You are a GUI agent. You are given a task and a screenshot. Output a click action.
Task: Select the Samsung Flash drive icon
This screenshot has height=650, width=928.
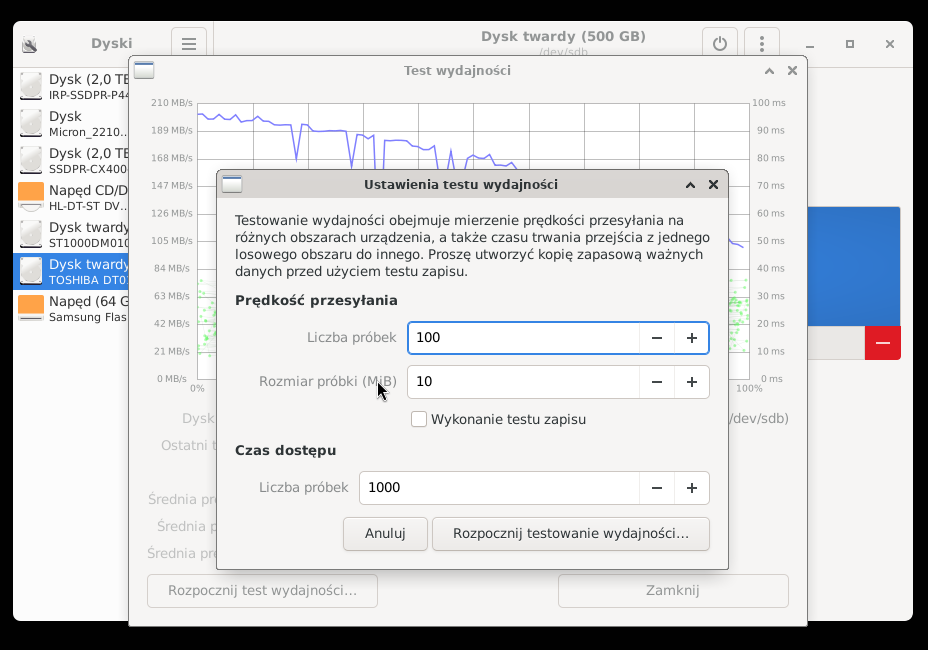pyautogui.click(x=31, y=308)
